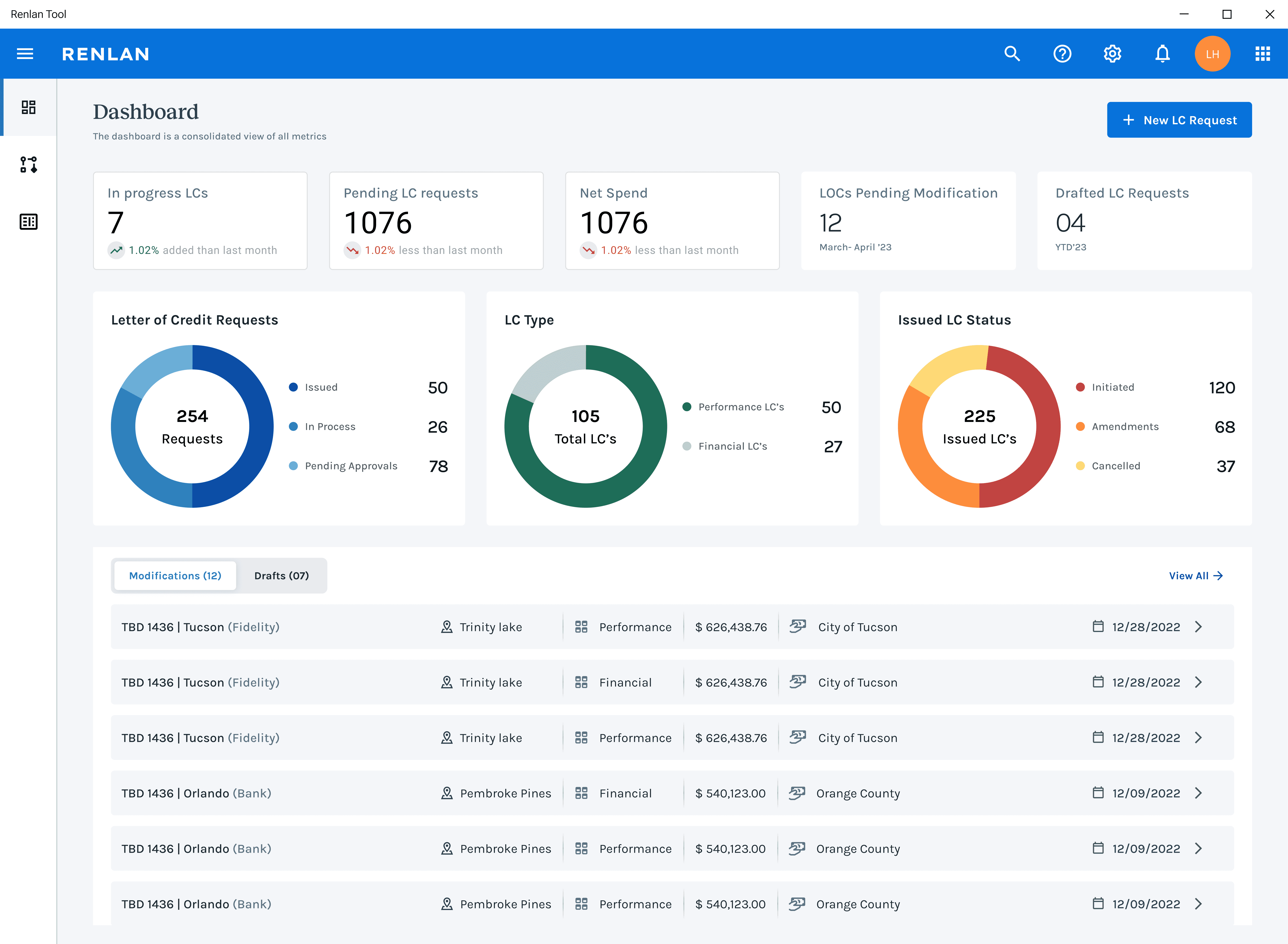This screenshot has height=944, width=1288.
Task: Open the table list sidebar icon
Action: tap(29, 222)
